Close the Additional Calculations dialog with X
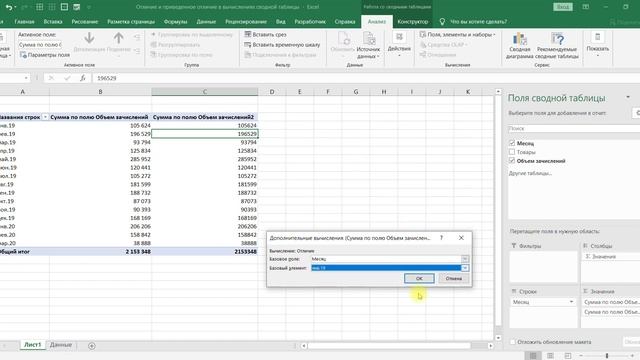 click(461, 238)
